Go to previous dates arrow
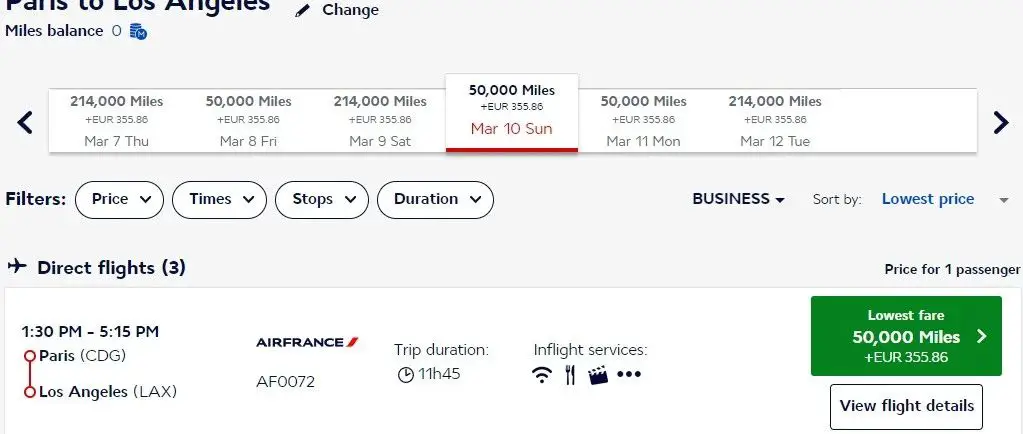This screenshot has width=1023, height=434. click(x=26, y=122)
